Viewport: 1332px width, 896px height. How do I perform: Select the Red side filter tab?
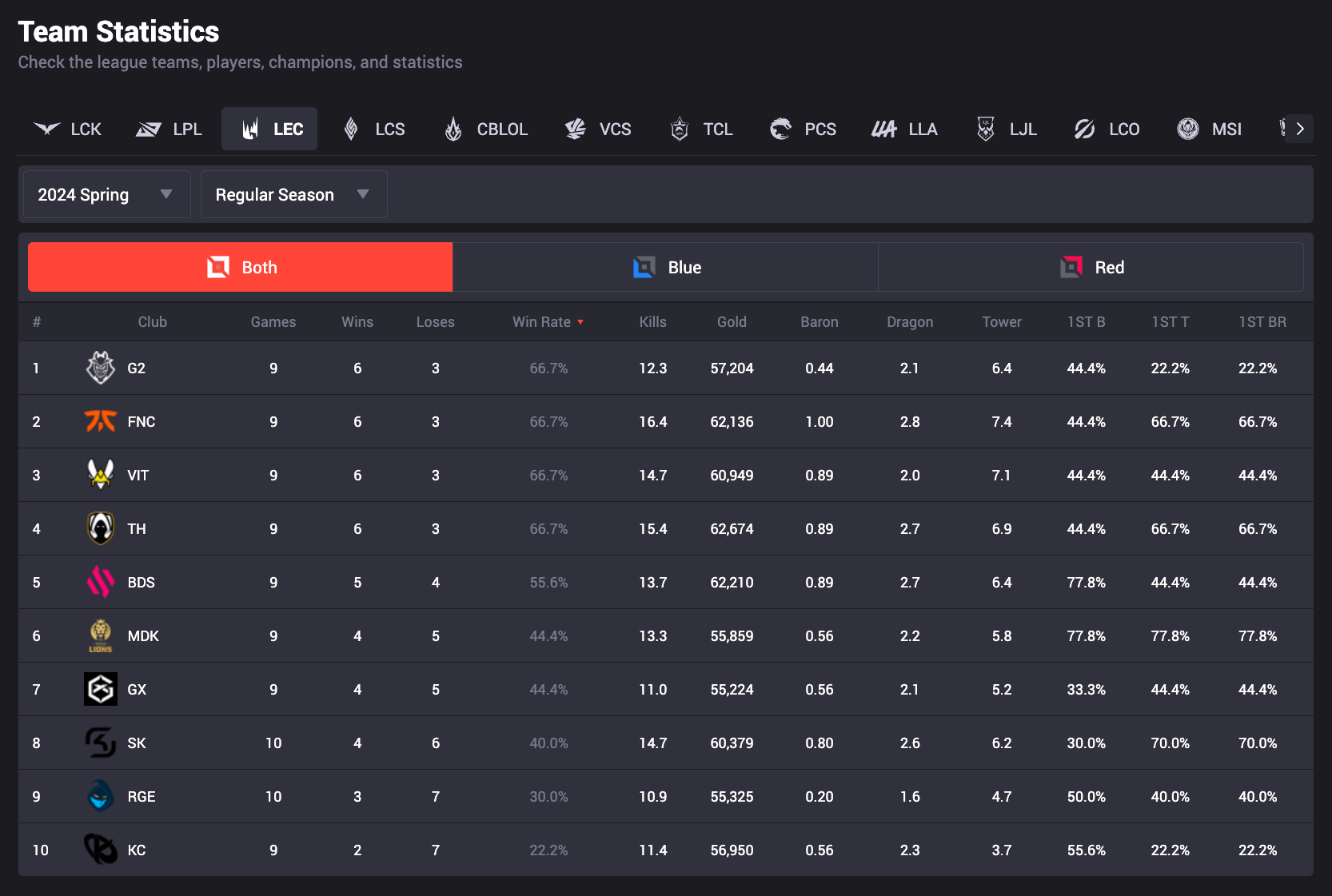[x=1091, y=267]
